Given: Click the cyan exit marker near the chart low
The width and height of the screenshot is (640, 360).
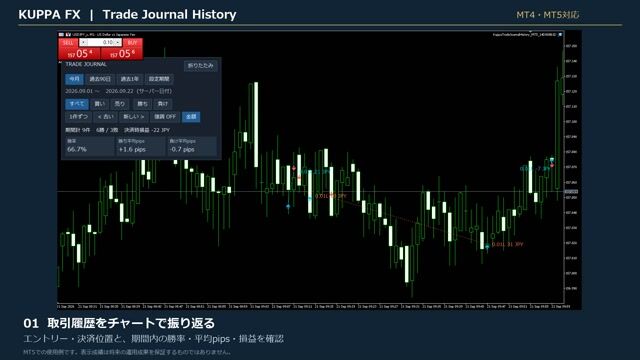Looking at the screenshot, I should tap(487, 247).
